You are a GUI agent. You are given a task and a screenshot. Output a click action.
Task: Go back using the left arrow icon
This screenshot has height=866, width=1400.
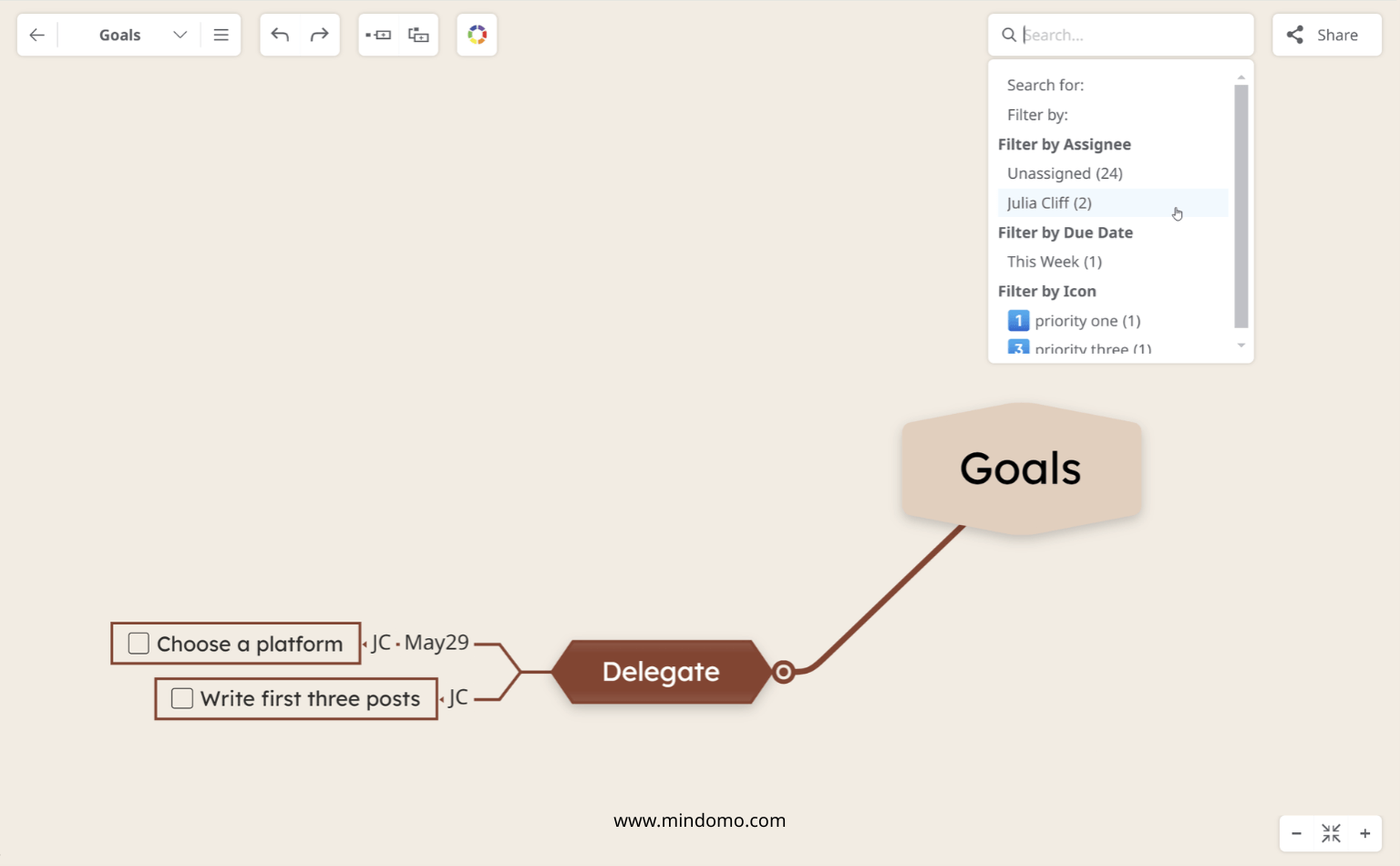[x=36, y=35]
